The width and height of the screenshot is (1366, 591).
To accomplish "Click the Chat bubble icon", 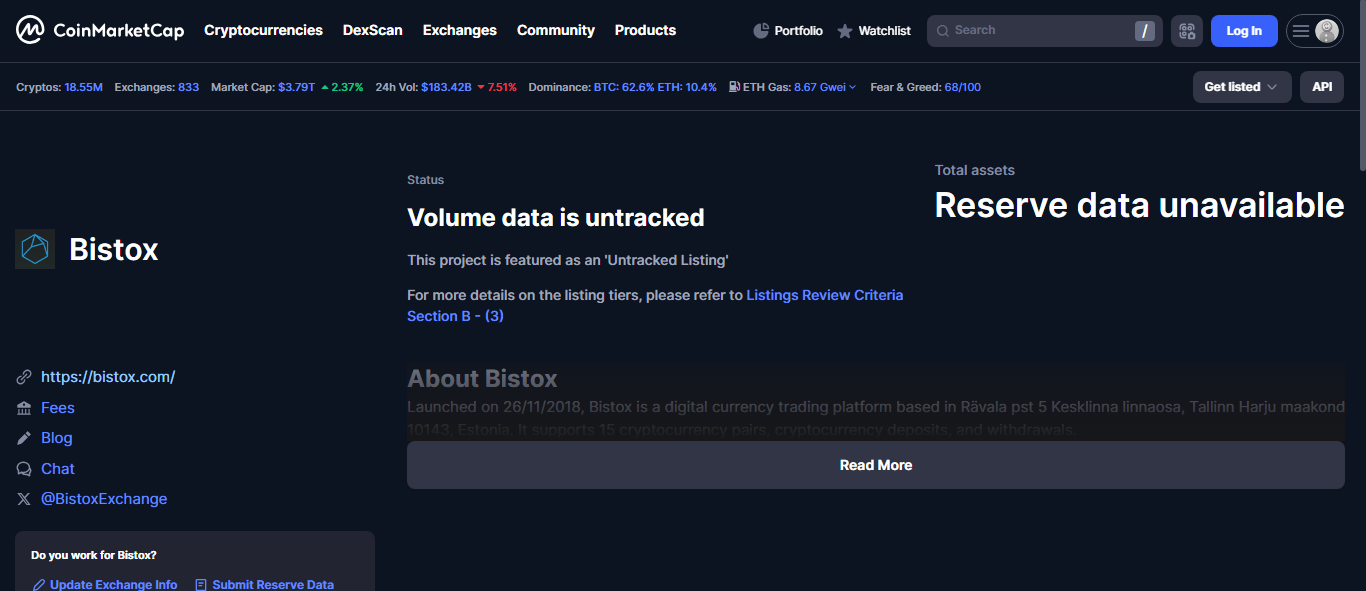I will 24,469.
